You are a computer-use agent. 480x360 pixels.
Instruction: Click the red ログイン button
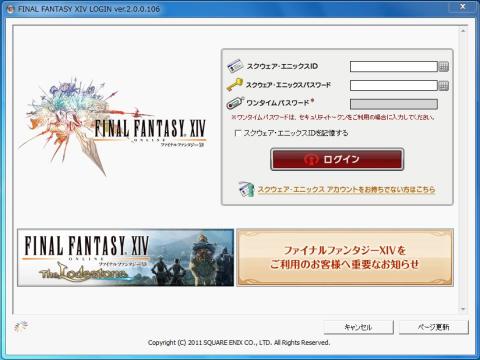click(337, 159)
